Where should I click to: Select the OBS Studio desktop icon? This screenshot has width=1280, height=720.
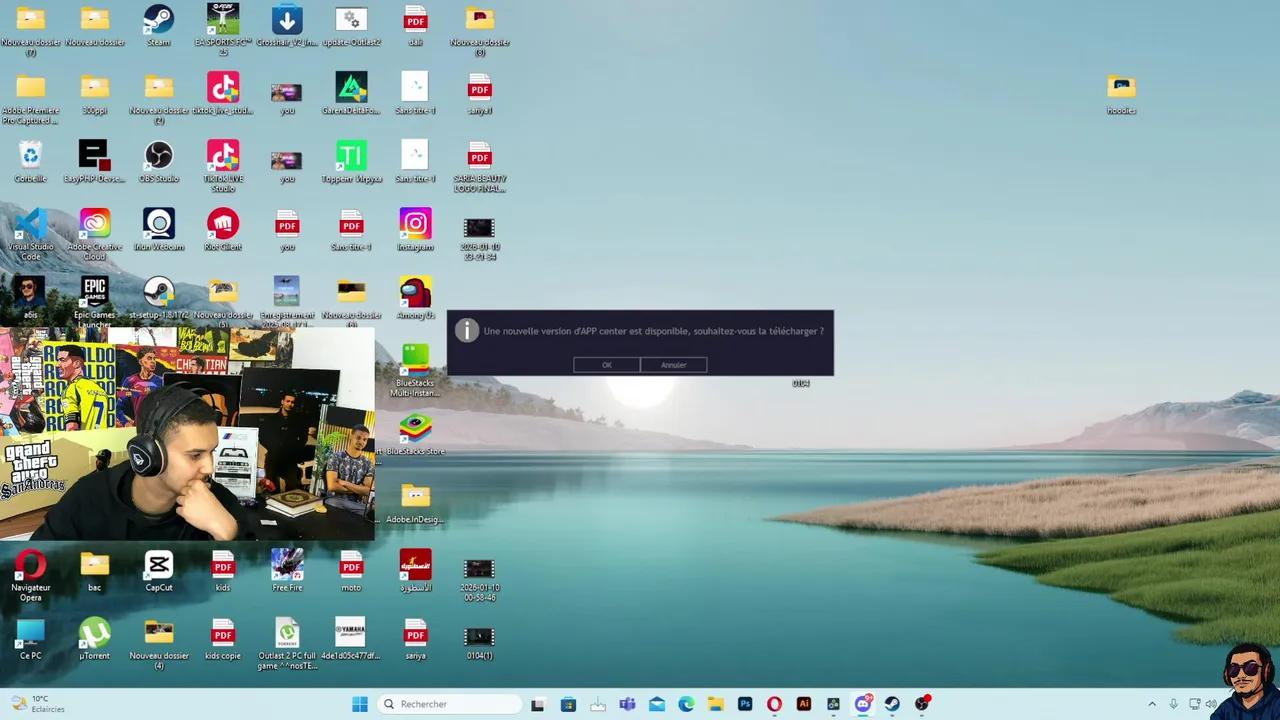pos(158,156)
